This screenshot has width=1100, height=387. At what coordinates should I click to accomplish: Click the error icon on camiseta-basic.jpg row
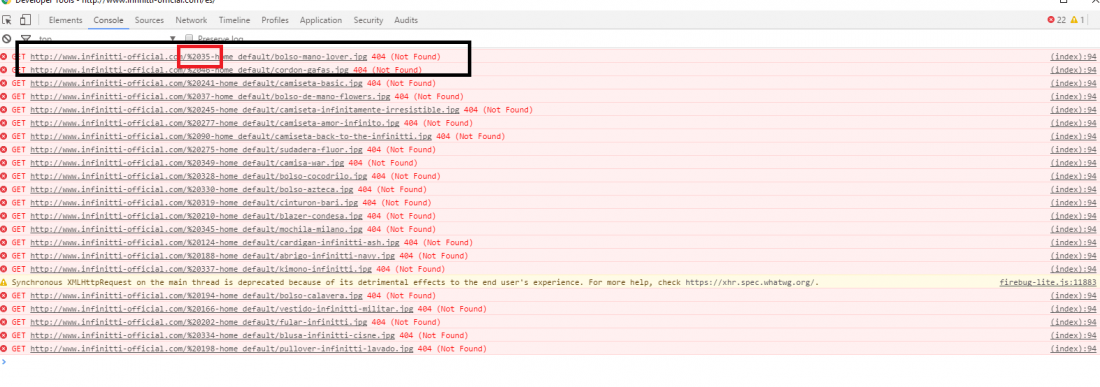[x=4, y=83]
